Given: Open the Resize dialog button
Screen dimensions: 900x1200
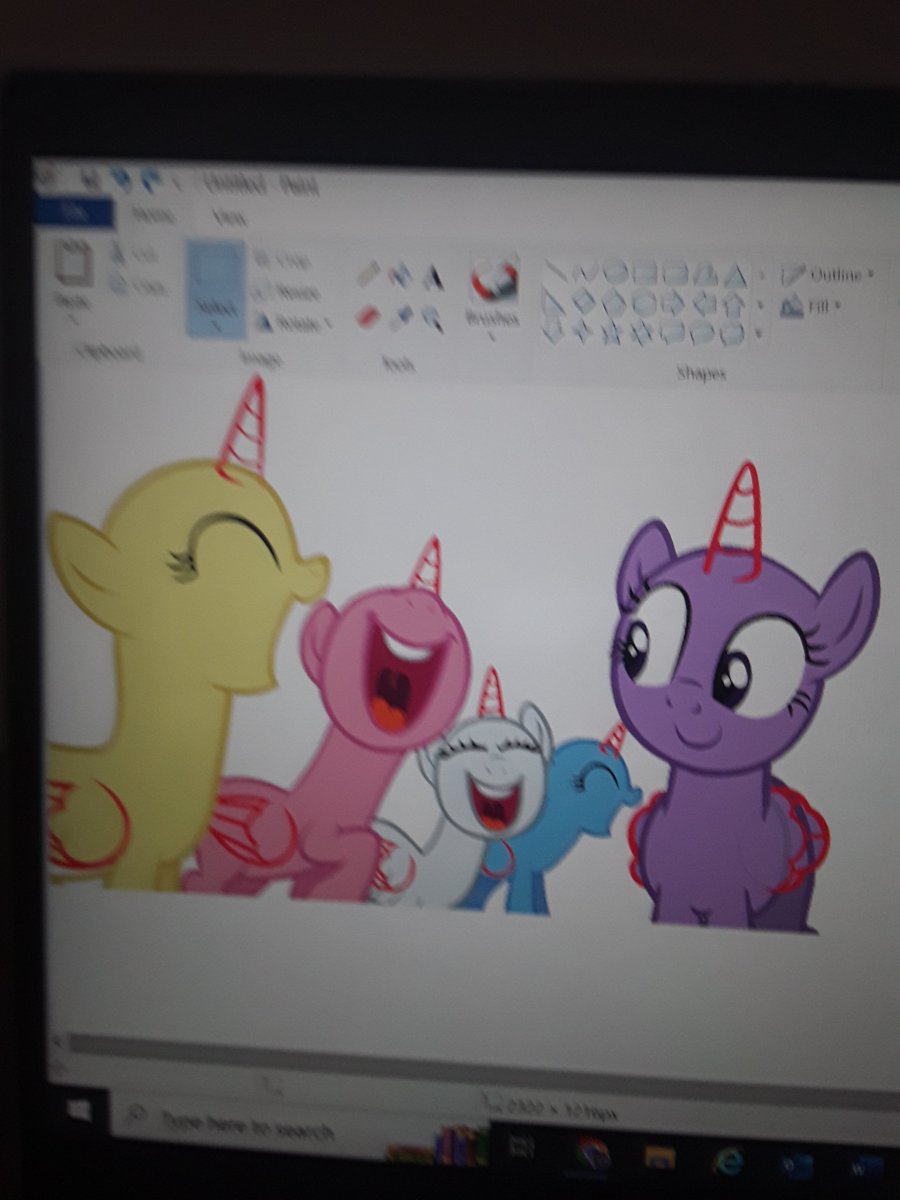Looking at the screenshot, I should [287, 292].
